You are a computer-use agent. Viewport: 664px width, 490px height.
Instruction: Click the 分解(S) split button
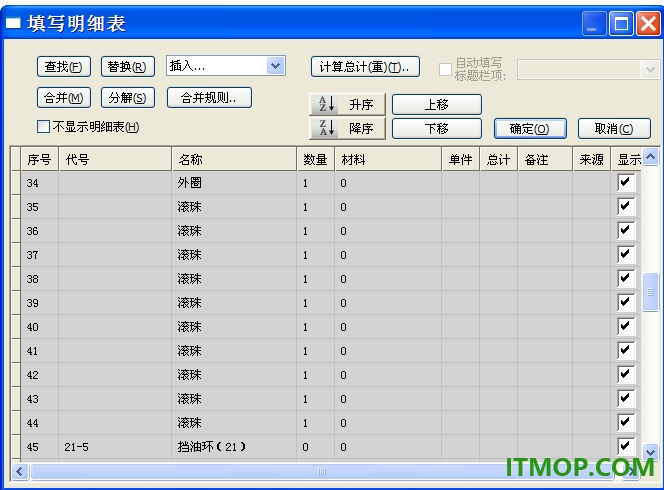click(127, 98)
